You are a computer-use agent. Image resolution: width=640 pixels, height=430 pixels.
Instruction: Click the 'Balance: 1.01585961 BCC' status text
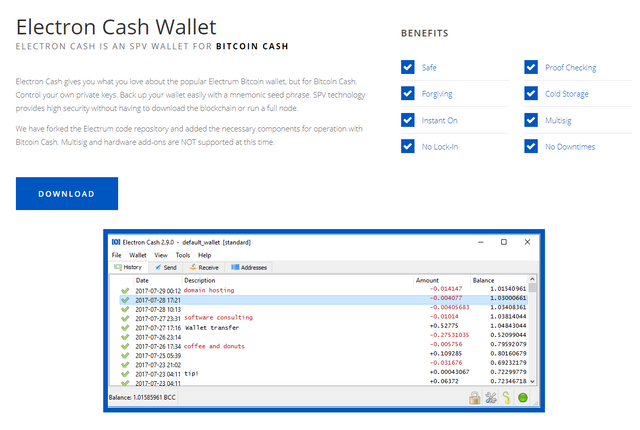click(x=142, y=397)
